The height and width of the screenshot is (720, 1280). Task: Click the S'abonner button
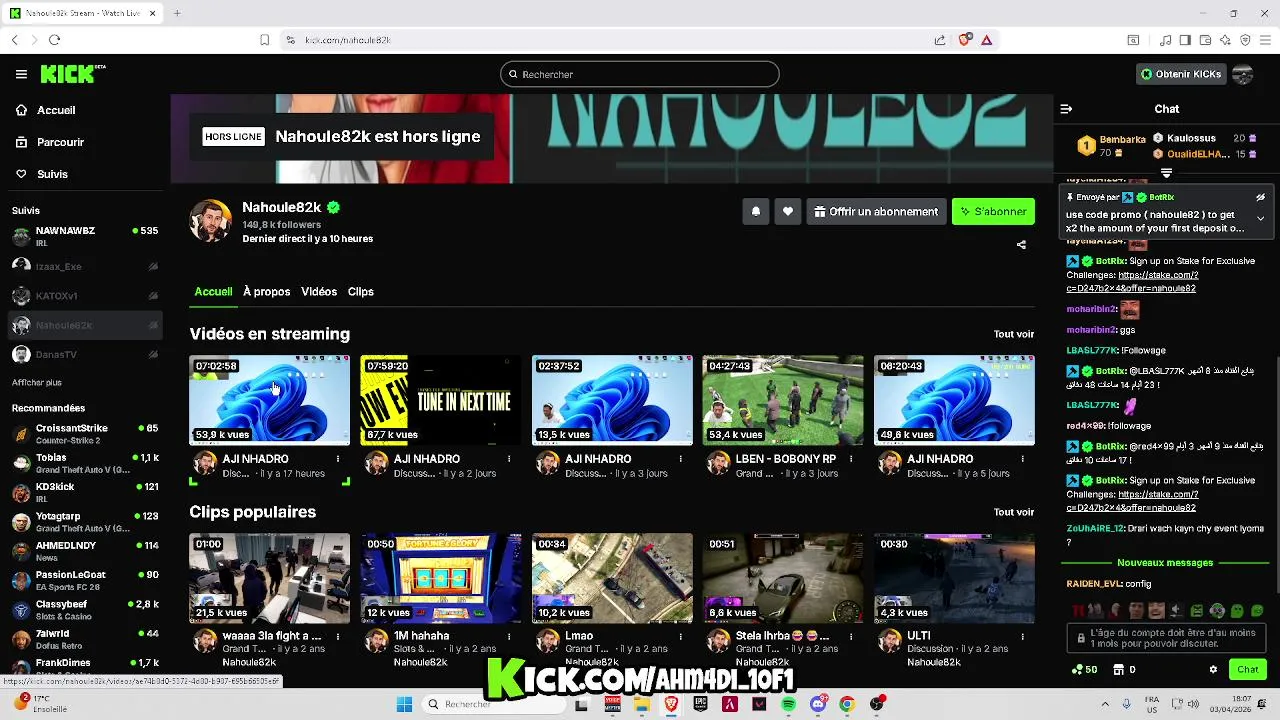coord(993,211)
